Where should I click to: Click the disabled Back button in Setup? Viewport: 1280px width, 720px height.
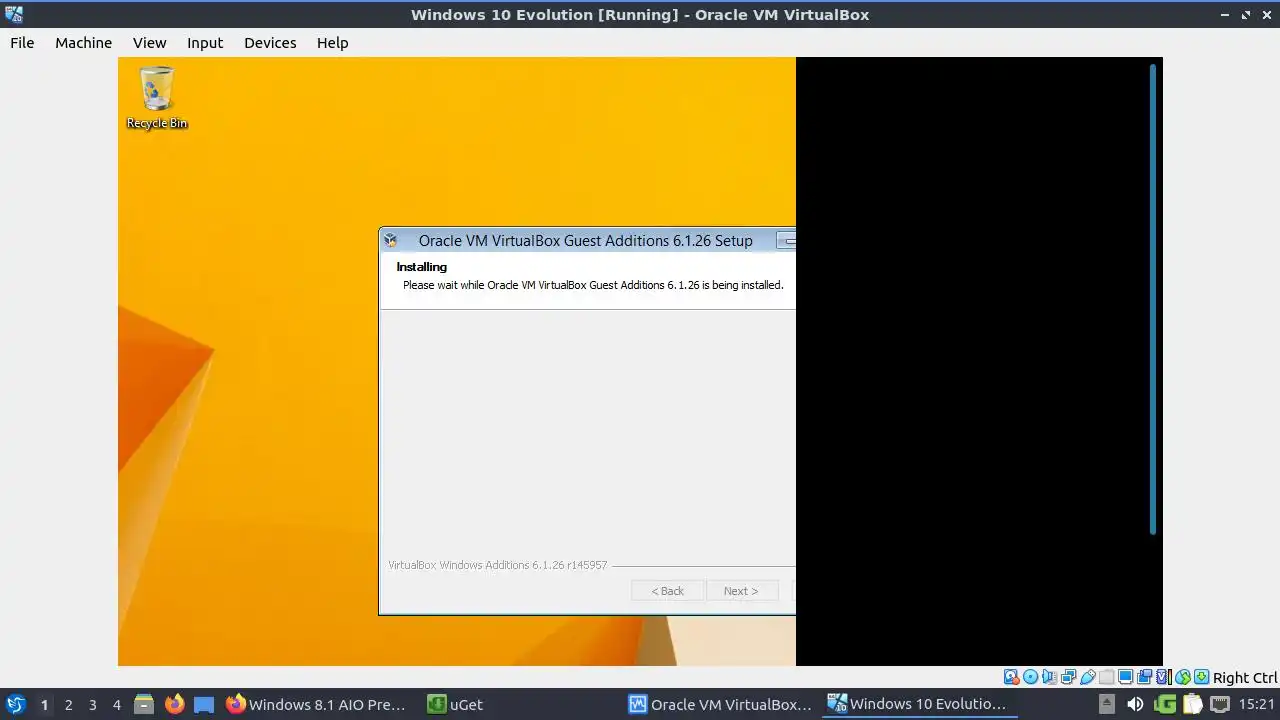pos(667,591)
